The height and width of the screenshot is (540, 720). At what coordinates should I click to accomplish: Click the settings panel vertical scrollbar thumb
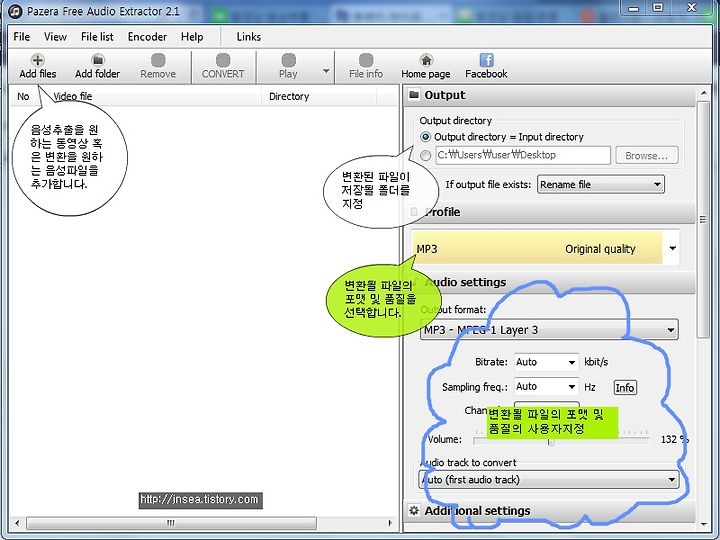coord(703,219)
